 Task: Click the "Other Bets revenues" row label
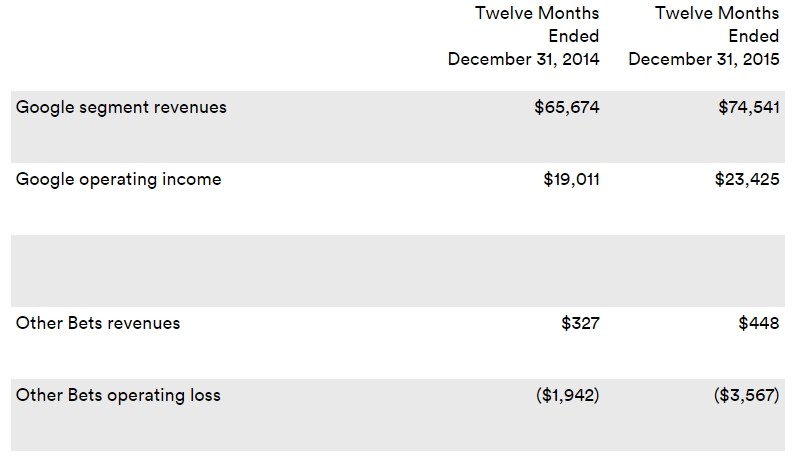tap(98, 323)
